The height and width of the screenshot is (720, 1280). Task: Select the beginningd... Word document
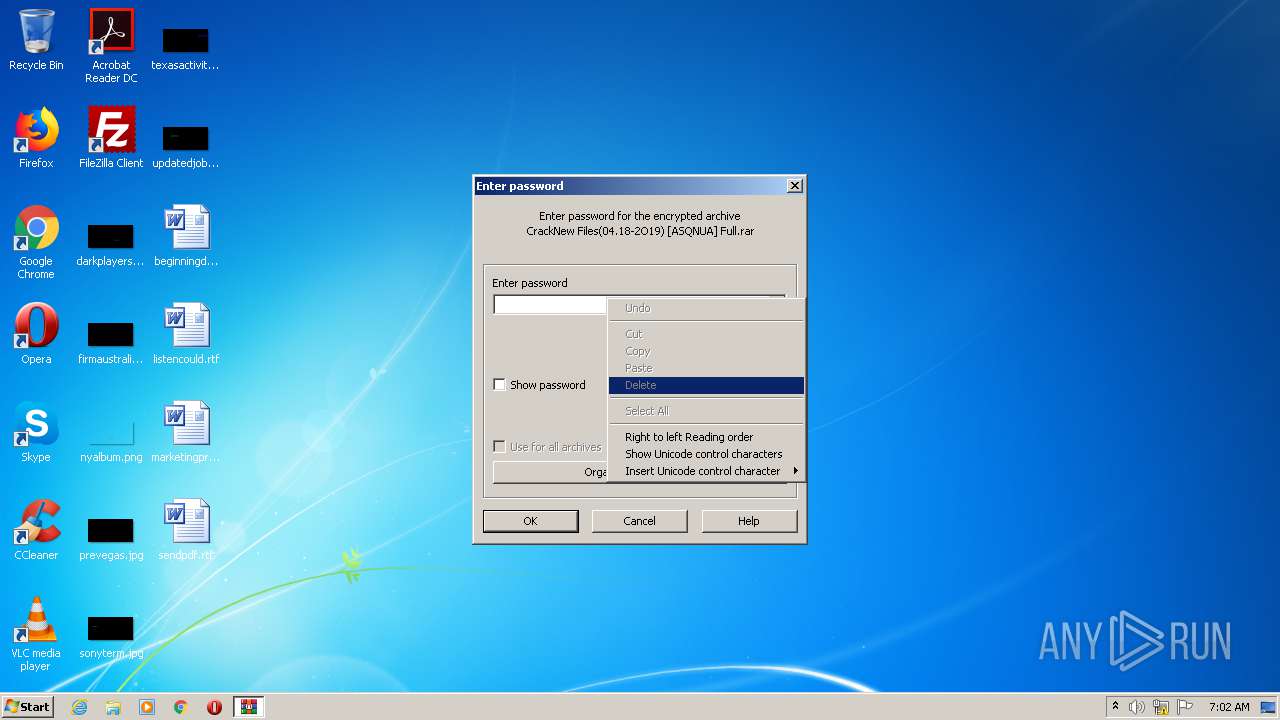(186, 237)
